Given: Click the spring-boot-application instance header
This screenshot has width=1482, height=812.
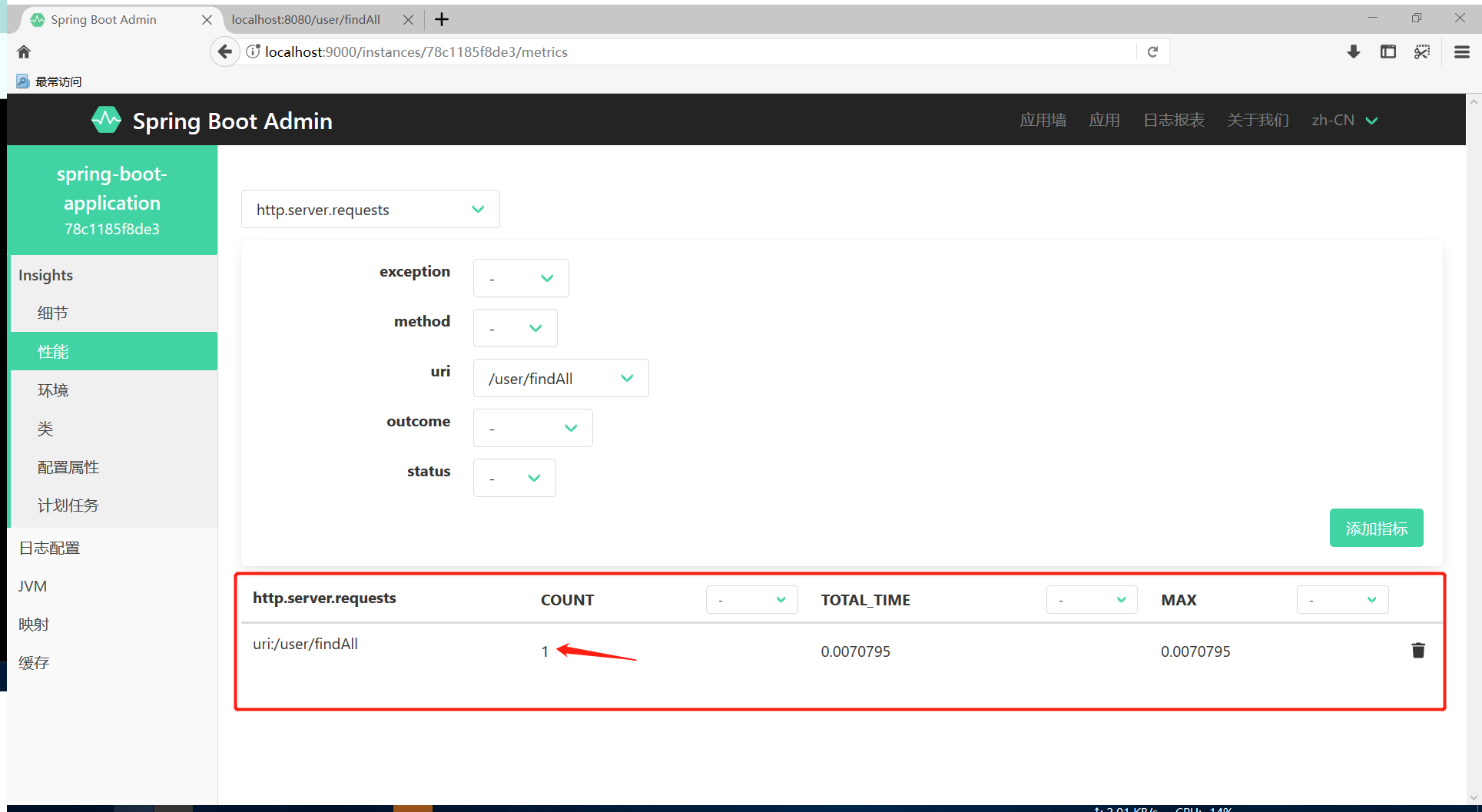Looking at the screenshot, I should [x=112, y=200].
